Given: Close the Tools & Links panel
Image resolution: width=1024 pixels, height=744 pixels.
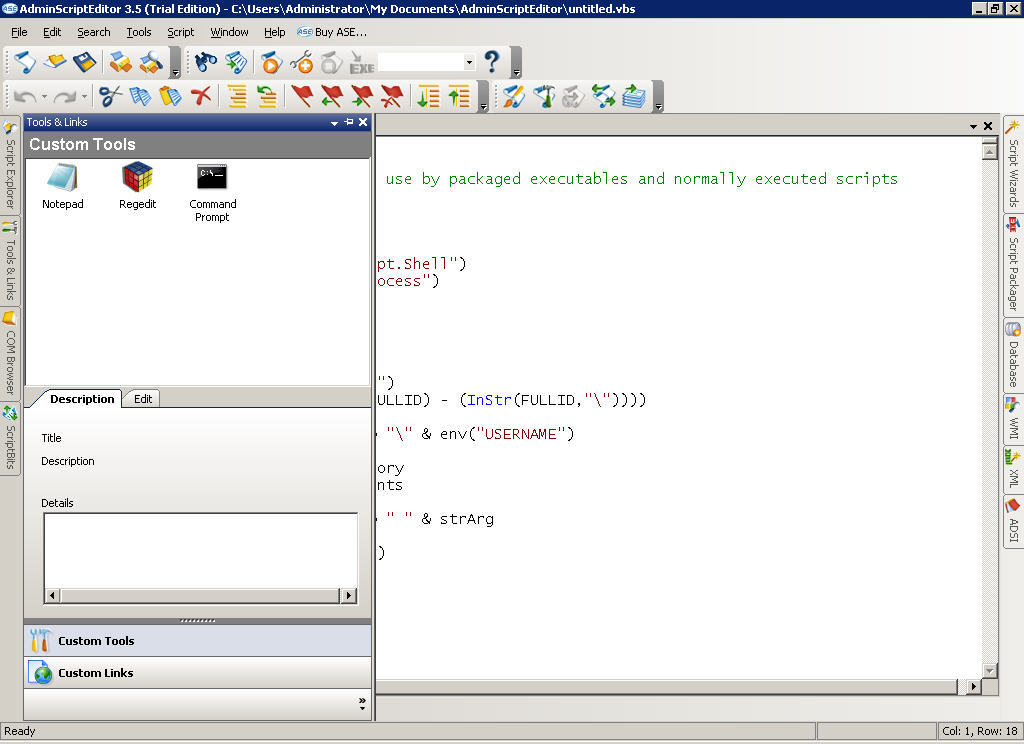Looking at the screenshot, I should (x=363, y=122).
